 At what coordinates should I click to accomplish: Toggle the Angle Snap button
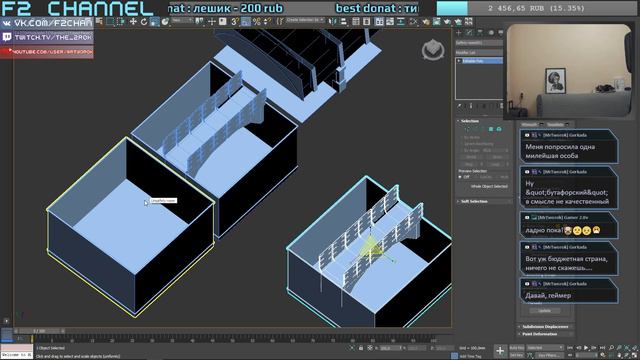246,22
